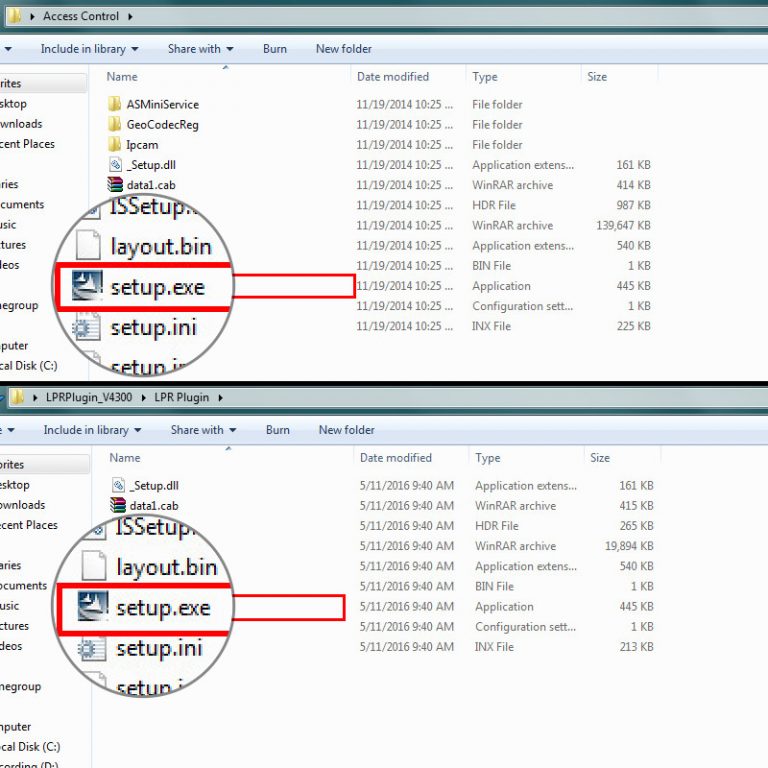Click the 987 KB size cell

click(x=633, y=205)
